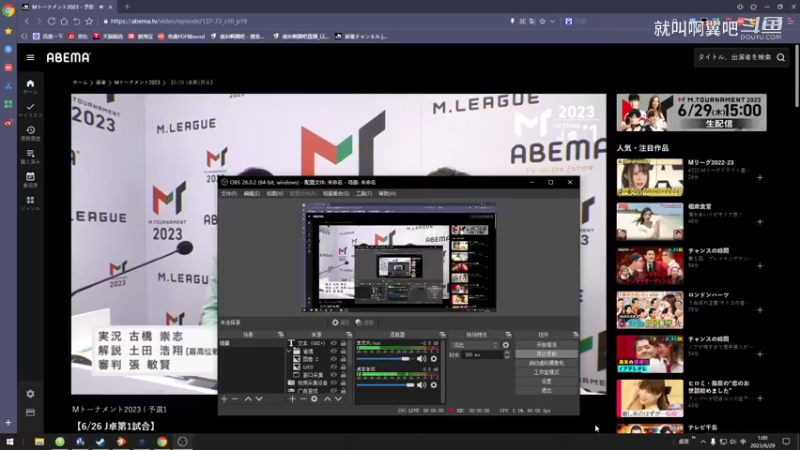This screenshot has width=800, height=450.
Task: Remove the selected source with the minus icon
Action: click(x=303, y=398)
